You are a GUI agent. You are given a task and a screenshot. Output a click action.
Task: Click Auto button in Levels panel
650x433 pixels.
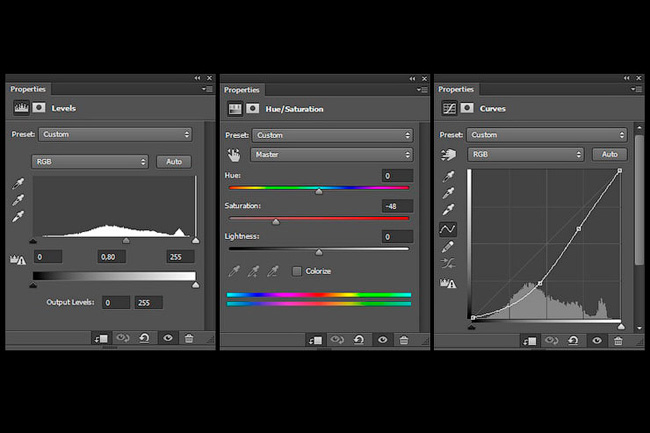[174, 162]
